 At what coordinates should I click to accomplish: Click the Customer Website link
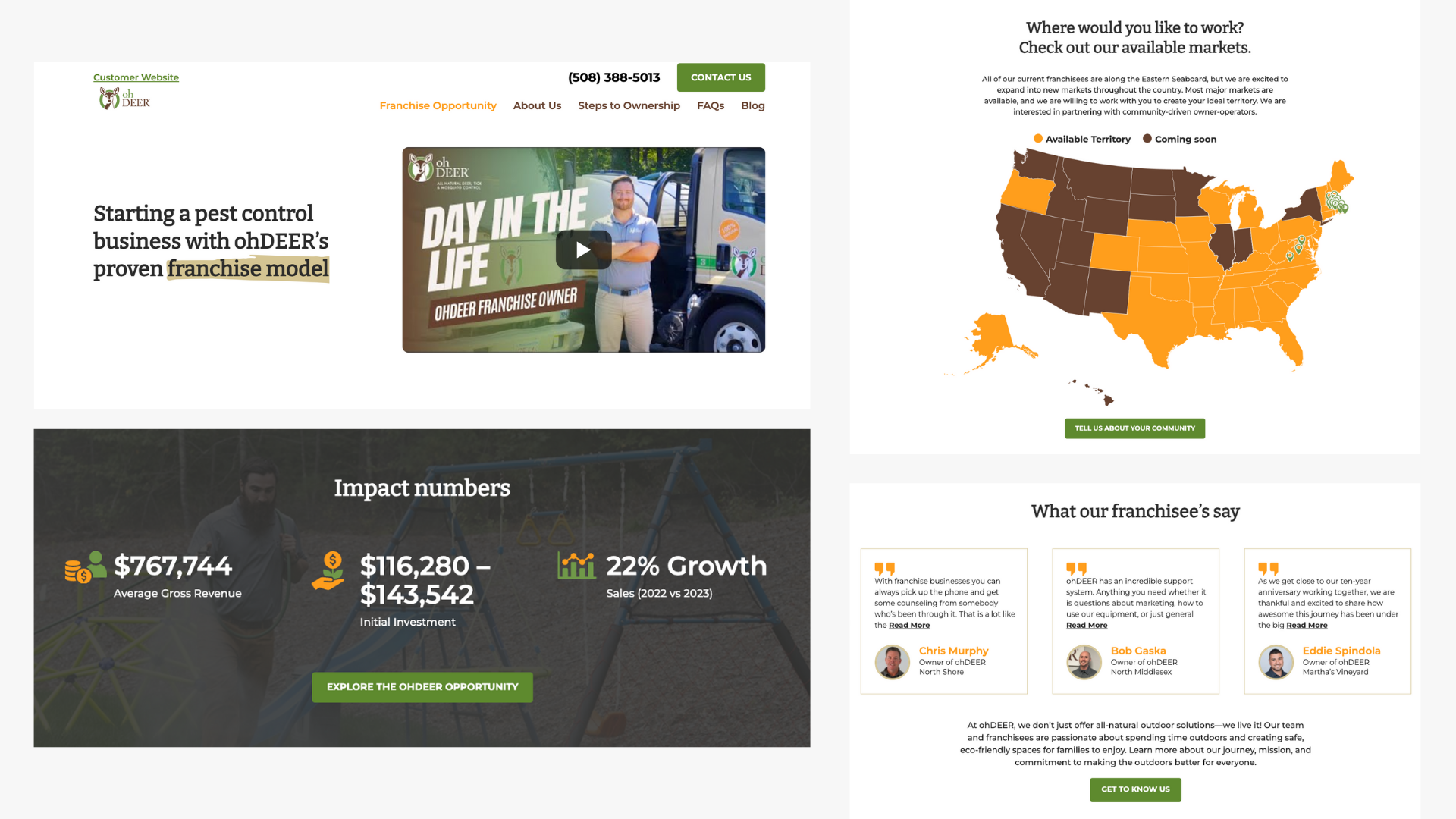[135, 77]
